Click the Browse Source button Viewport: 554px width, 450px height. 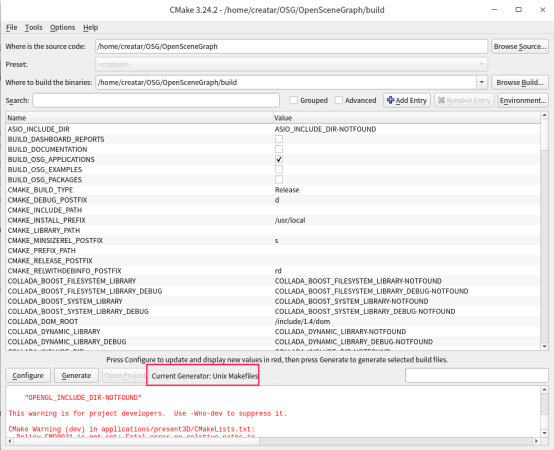[x=520, y=46]
